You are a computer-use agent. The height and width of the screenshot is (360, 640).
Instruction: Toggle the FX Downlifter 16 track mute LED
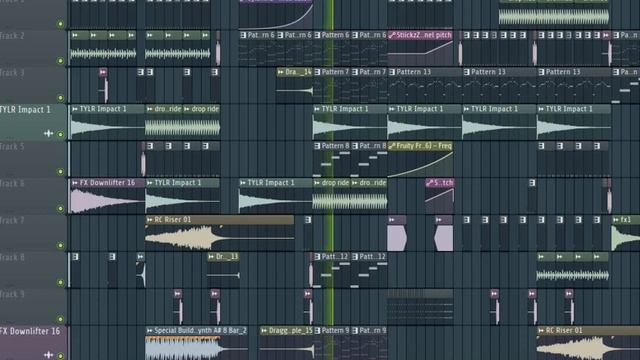click(60, 356)
